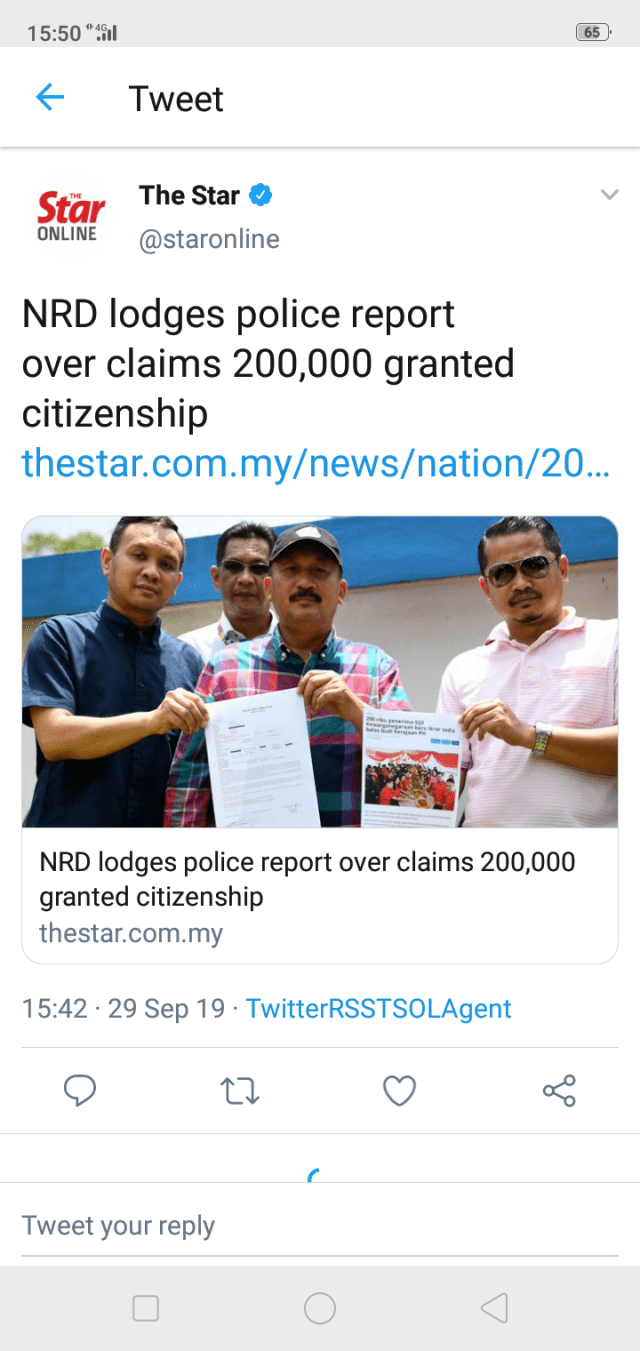The height and width of the screenshot is (1351, 640).
Task: Tap the 15:42 · 29 Sep 19 timestamp
Action: [x=123, y=1008]
